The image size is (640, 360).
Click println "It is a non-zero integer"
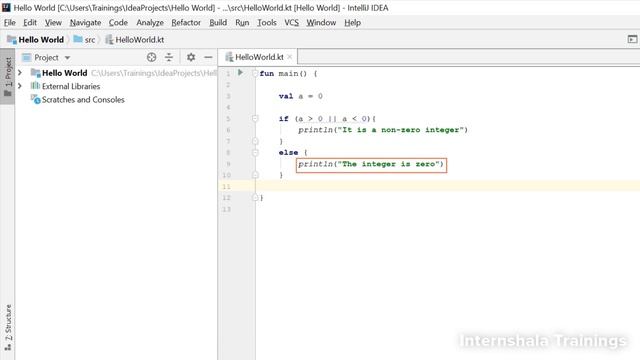(x=383, y=130)
